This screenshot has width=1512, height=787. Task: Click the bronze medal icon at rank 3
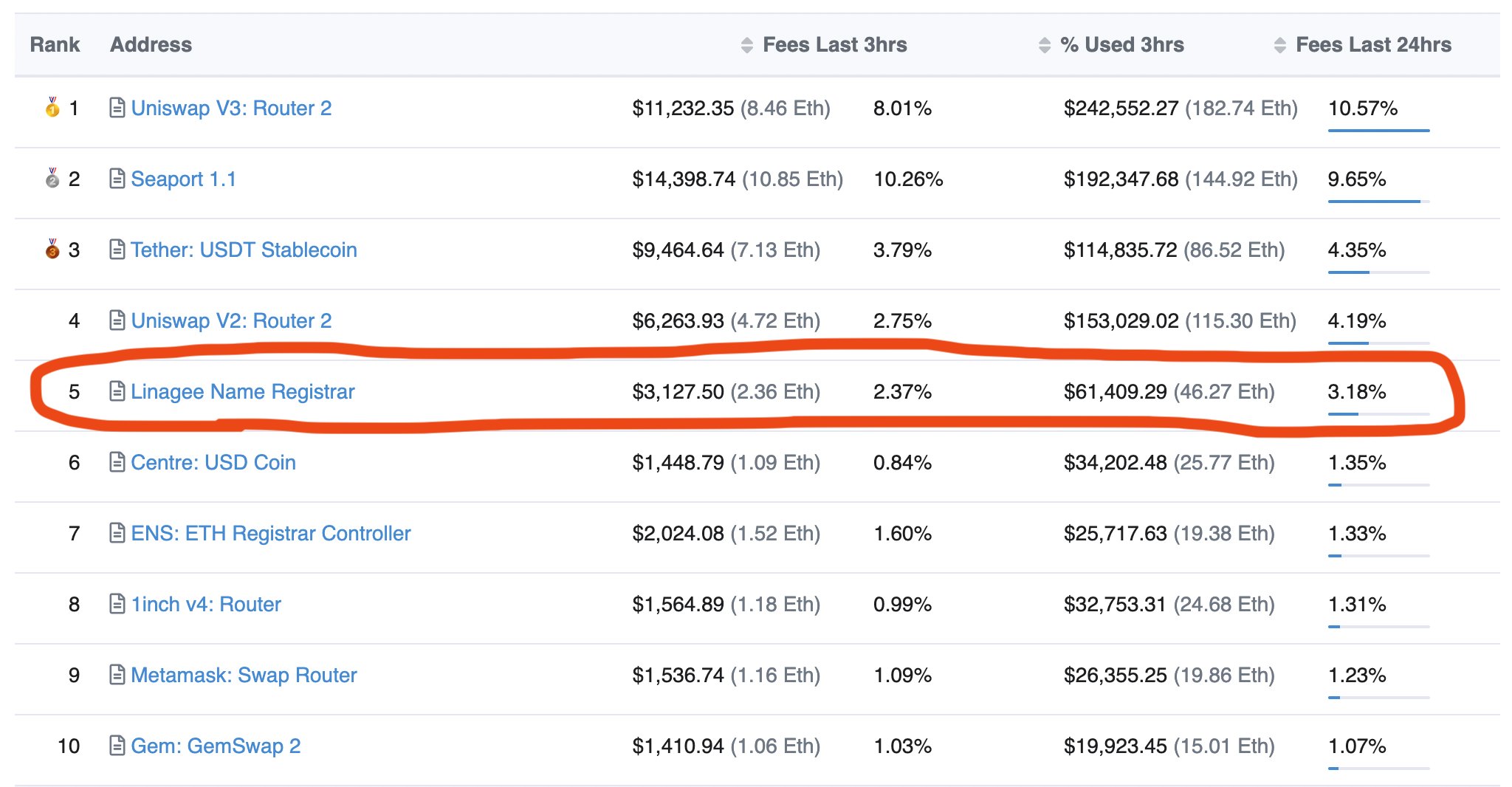[x=52, y=249]
